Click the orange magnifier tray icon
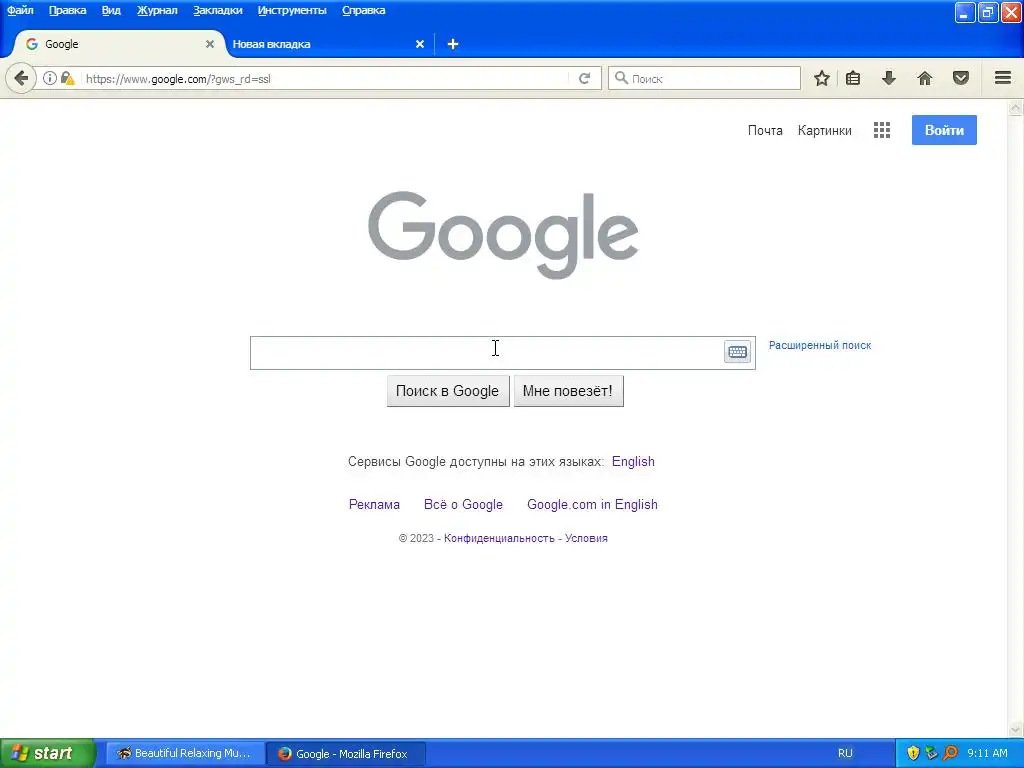Viewport: 1024px width, 768px height. 950,753
